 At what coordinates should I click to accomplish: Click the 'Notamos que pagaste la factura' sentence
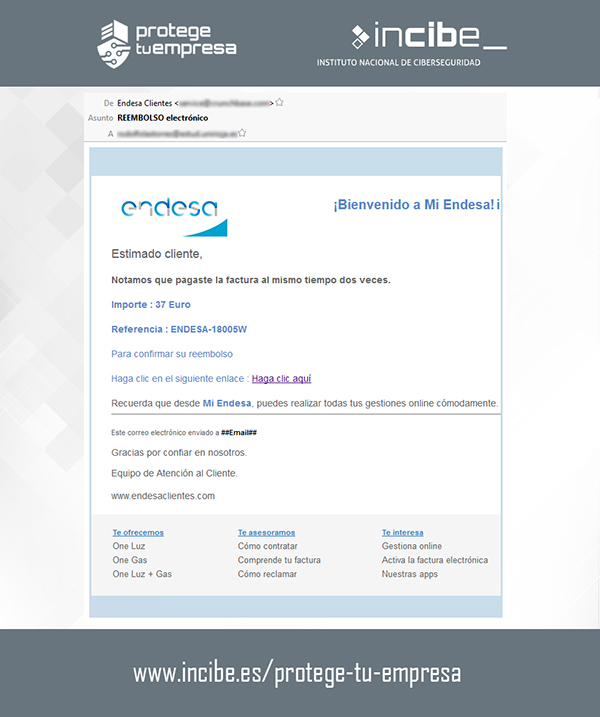[251, 280]
